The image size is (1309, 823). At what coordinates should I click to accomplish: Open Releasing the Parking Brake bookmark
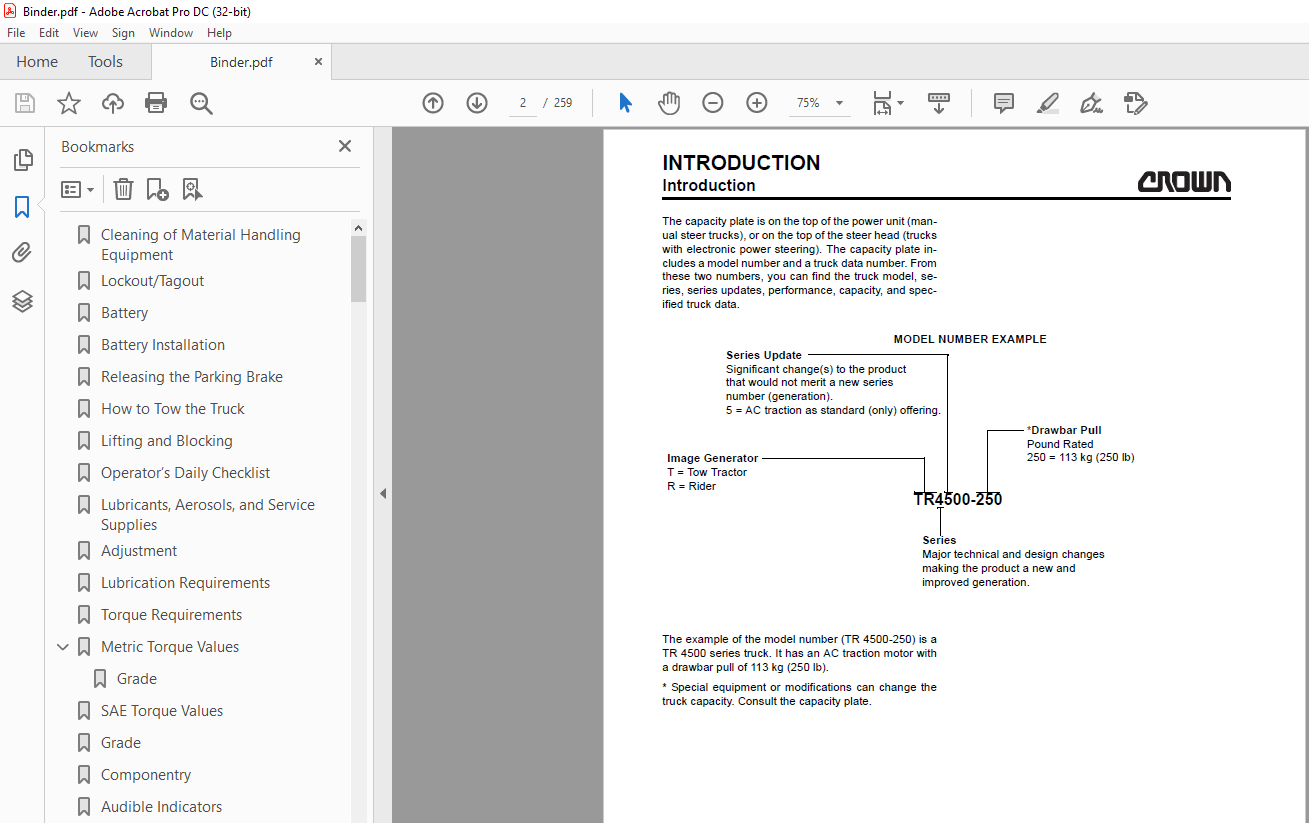point(191,377)
